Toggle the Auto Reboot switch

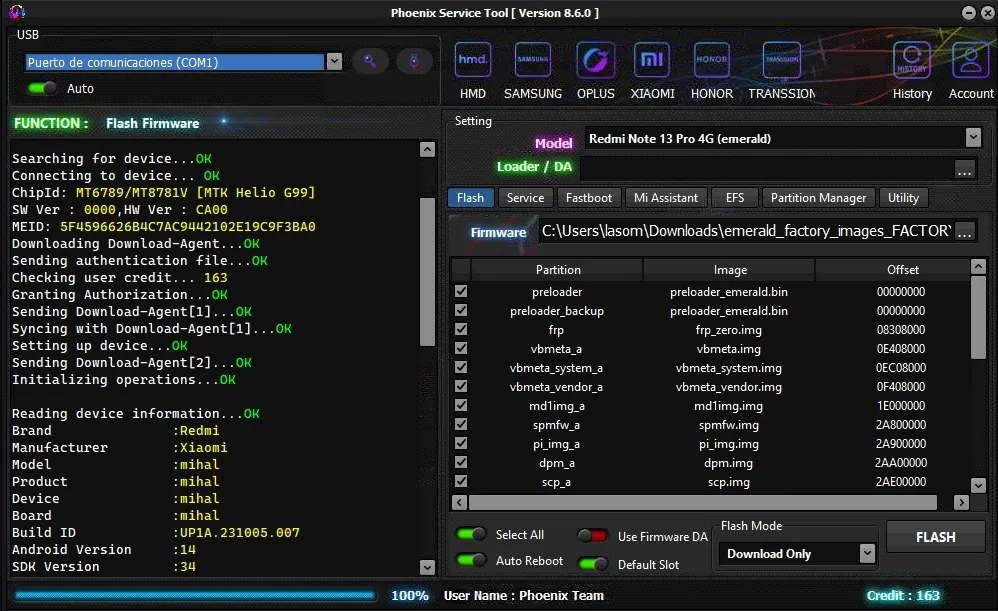point(472,560)
